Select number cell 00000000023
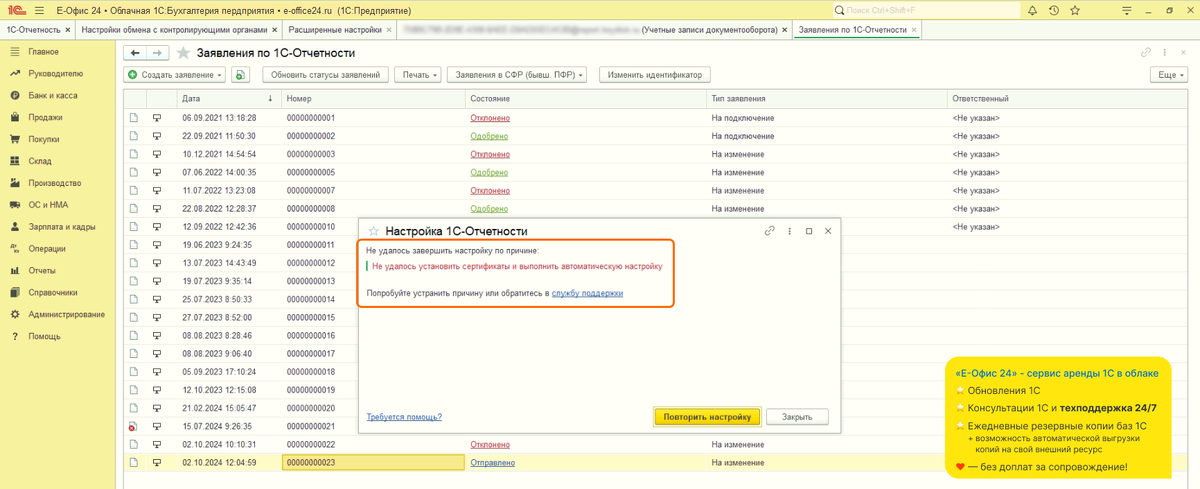Image resolution: width=1200 pixels, height=489 pixels. coord(374,463)
